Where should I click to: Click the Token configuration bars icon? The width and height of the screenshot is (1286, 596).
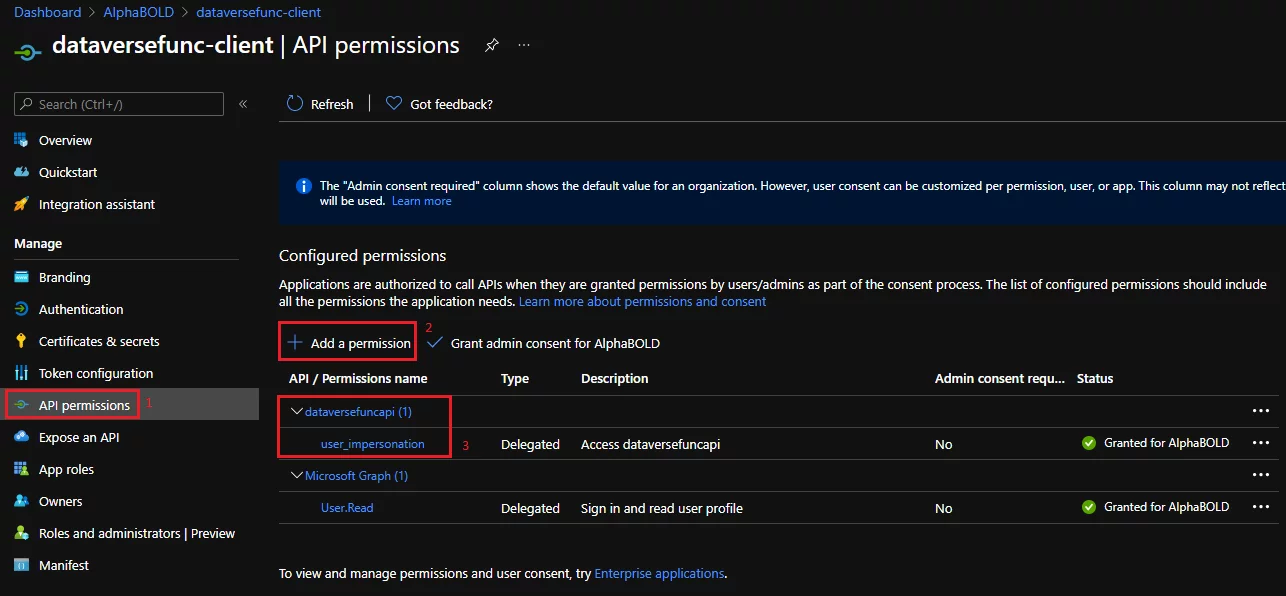[21, 373]
